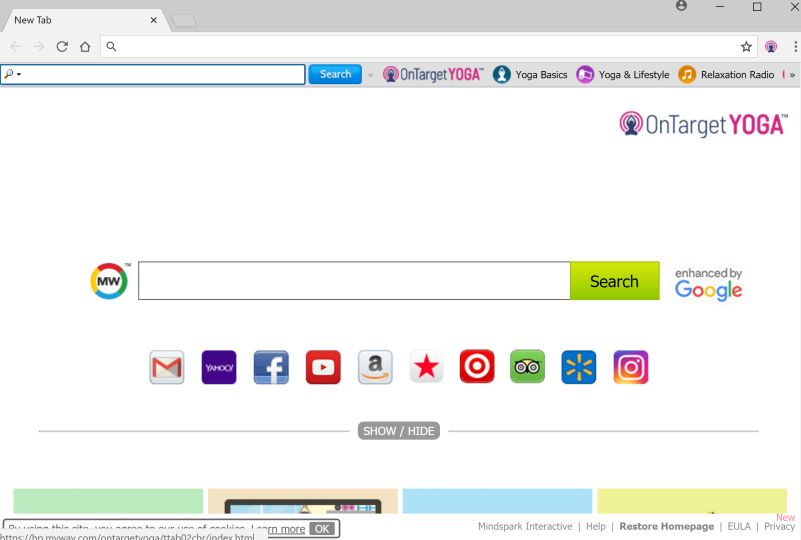
Task: Open the Instagram shortcut icon
Action: pyautogui.click(x=630, y=367)
